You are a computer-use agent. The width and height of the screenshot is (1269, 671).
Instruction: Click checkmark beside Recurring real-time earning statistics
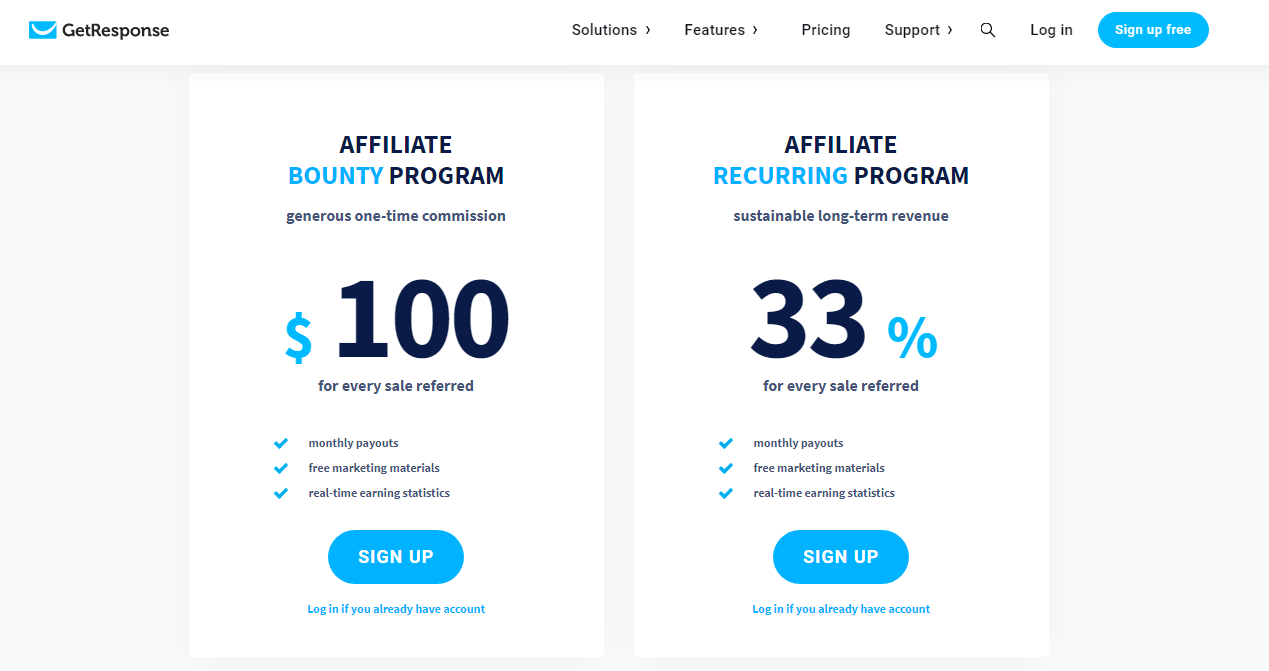click(726, 493)
